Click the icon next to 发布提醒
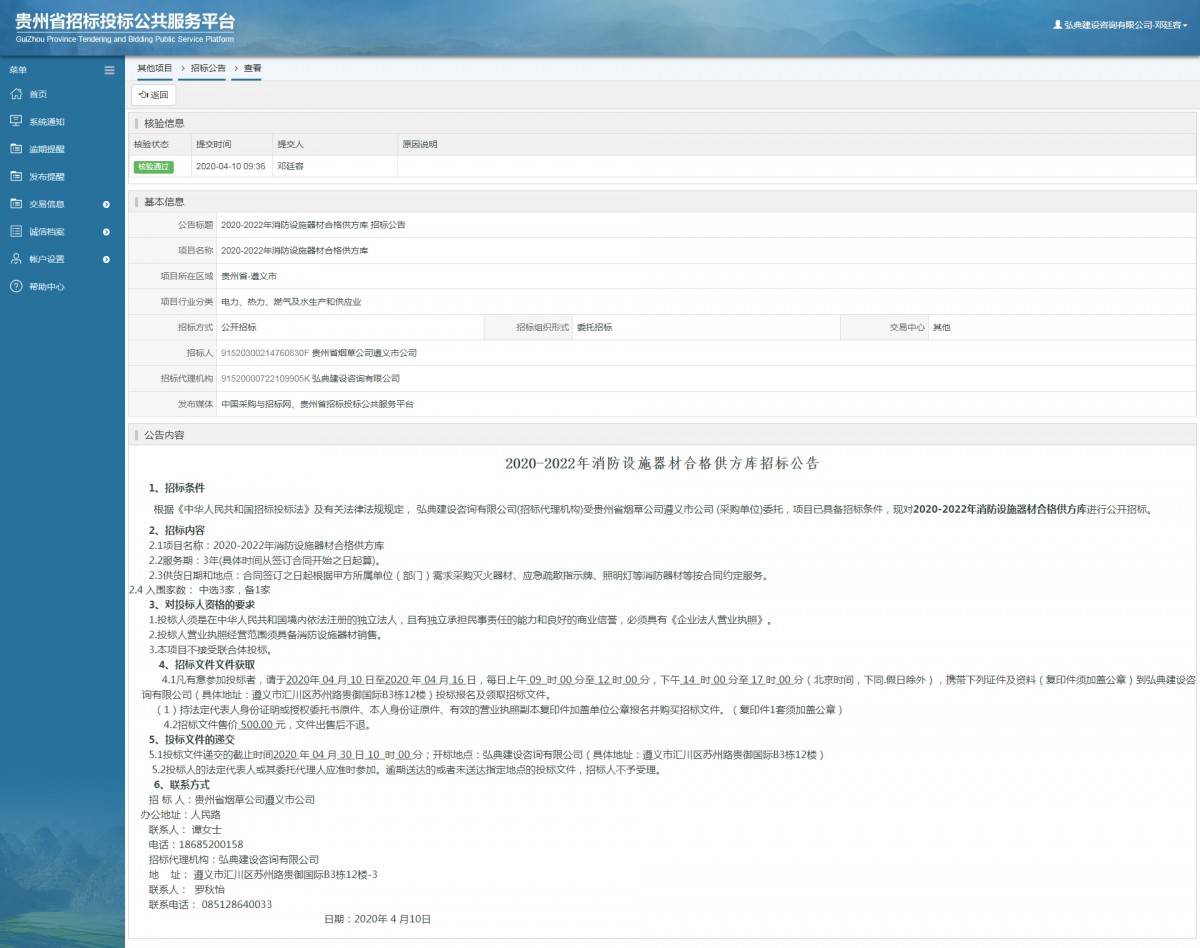 click(15, 176)
